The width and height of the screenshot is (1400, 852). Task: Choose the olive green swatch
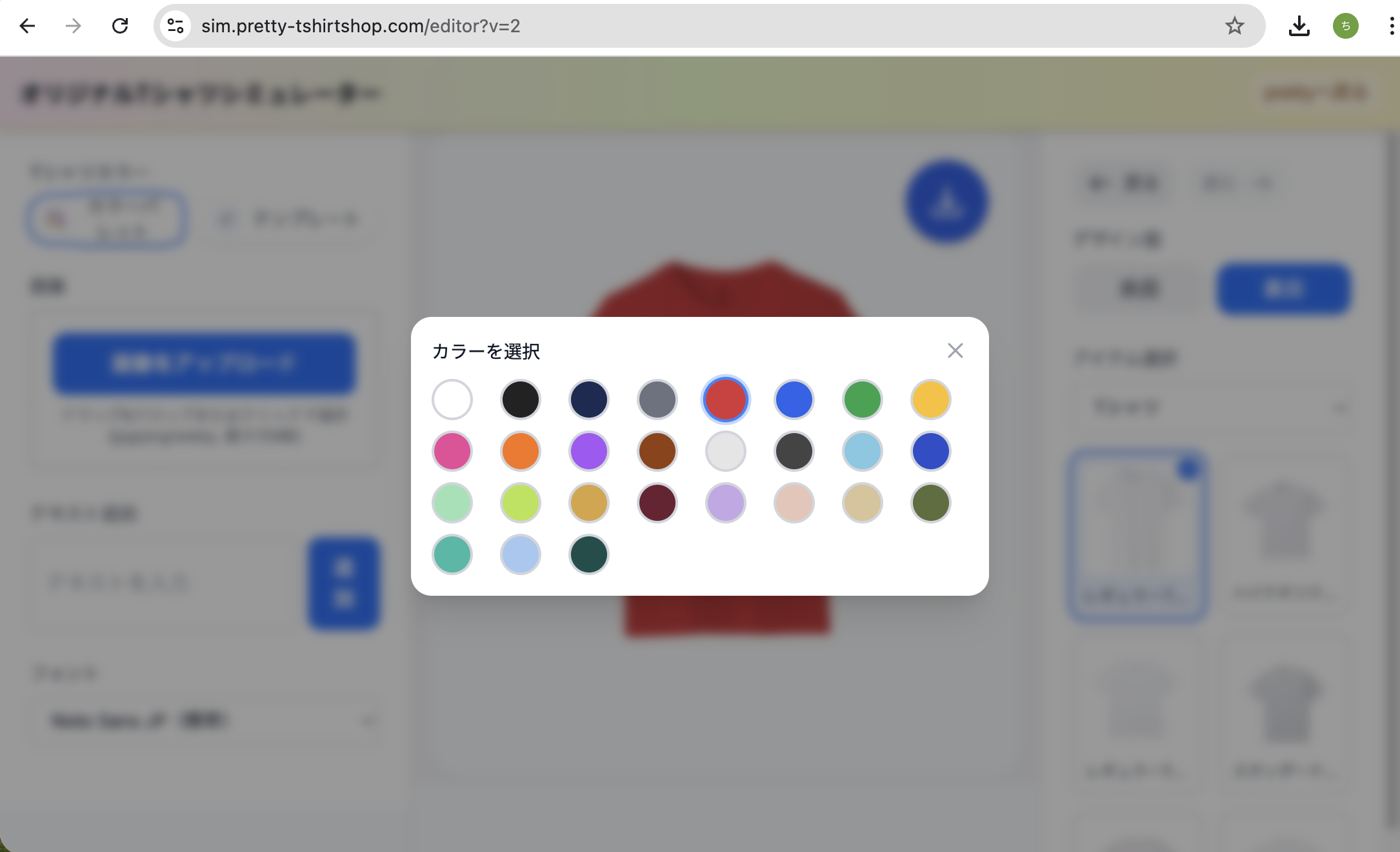(931, 503)
